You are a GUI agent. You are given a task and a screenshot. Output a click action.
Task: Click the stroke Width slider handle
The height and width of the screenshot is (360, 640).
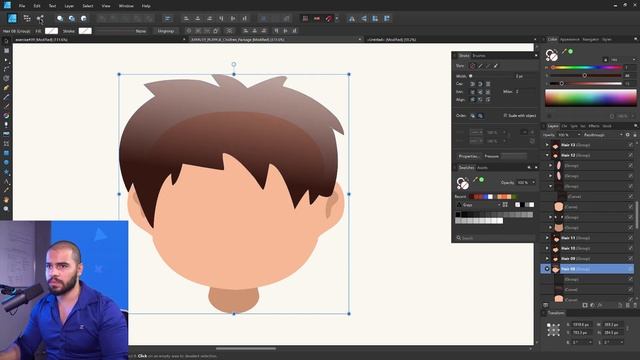click(x=471, y=76)
